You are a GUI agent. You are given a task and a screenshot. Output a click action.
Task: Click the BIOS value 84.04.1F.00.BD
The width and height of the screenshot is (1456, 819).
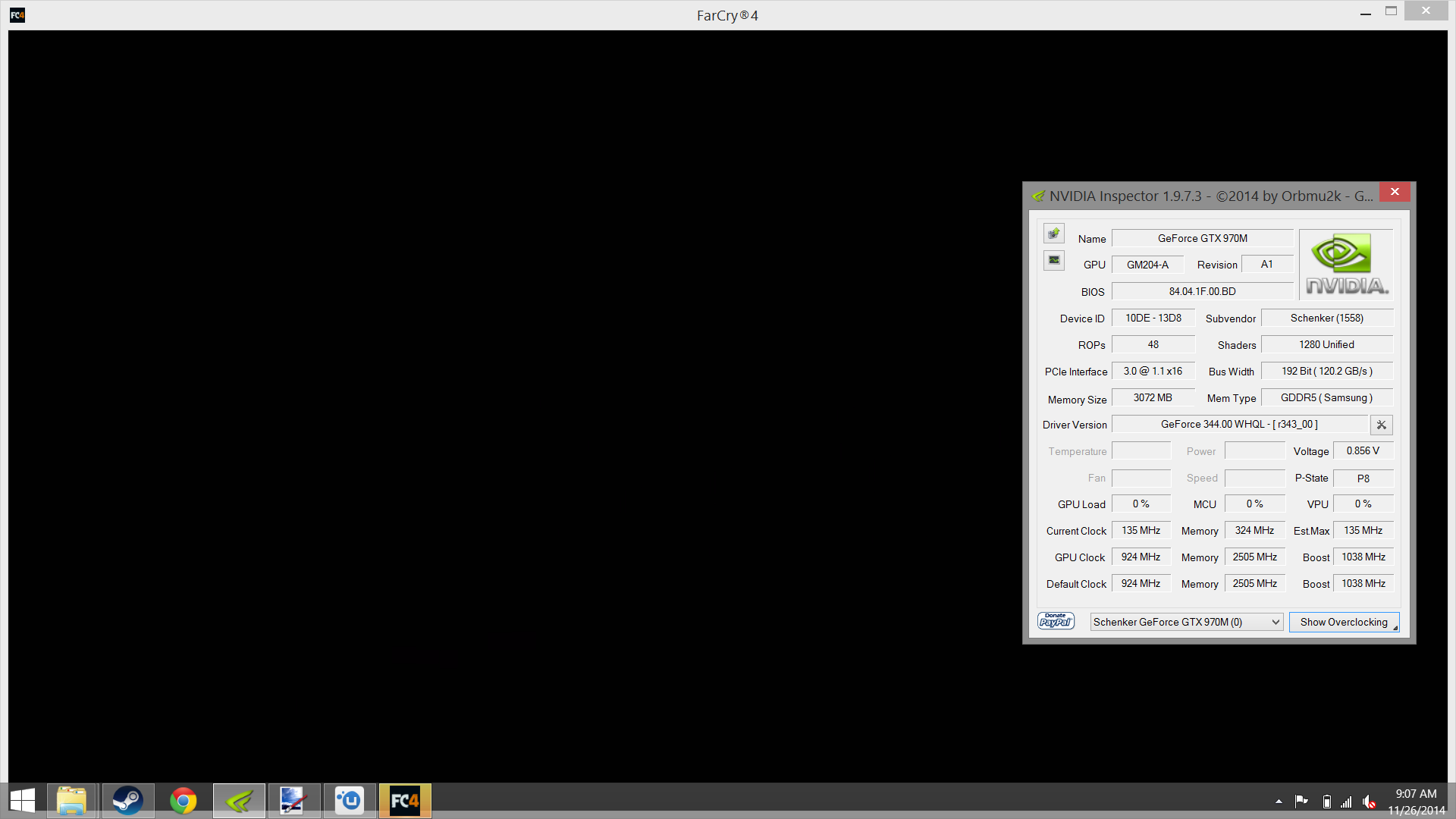[x=1203, y=291]
